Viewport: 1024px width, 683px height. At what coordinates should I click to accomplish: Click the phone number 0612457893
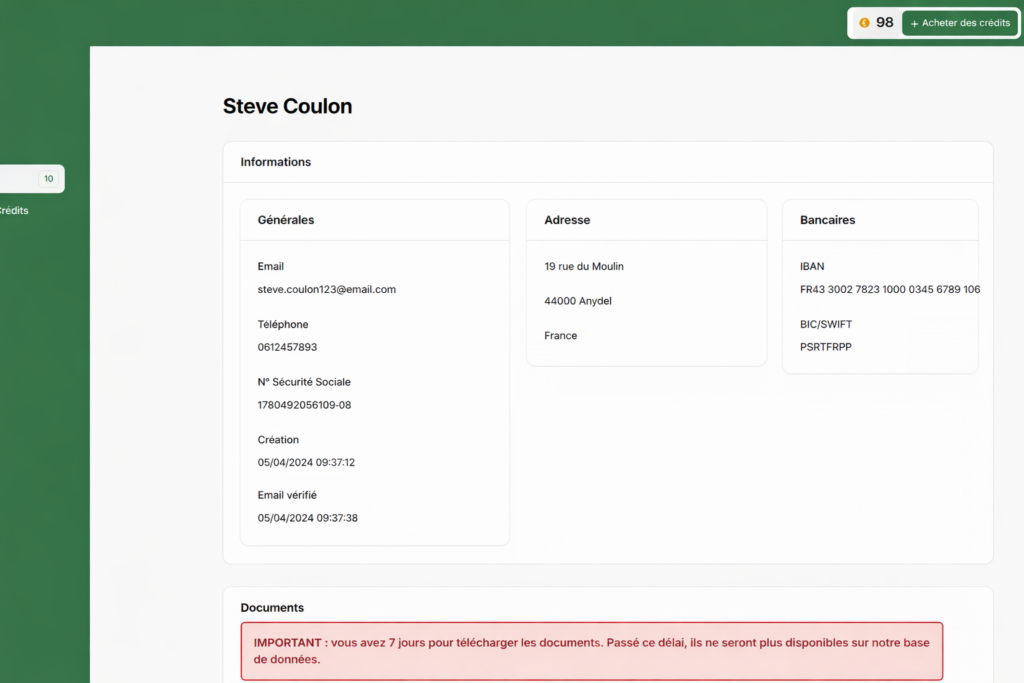tap(287, 347)
